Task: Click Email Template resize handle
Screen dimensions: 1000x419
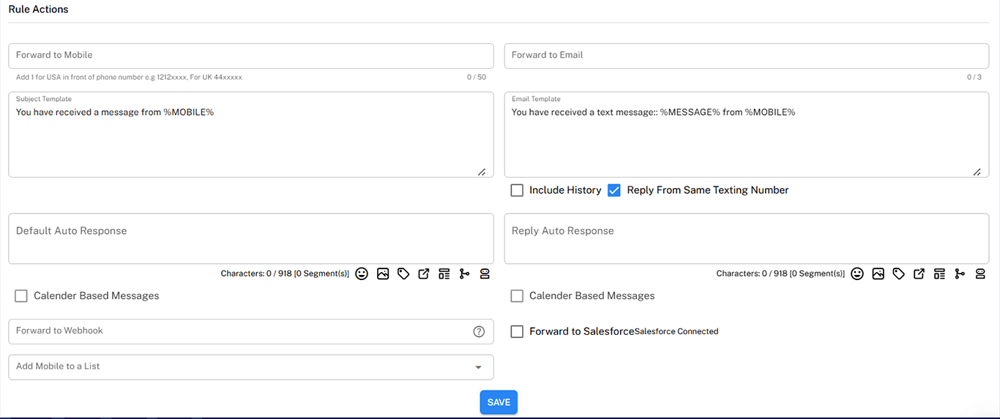Action: [977, 172]
